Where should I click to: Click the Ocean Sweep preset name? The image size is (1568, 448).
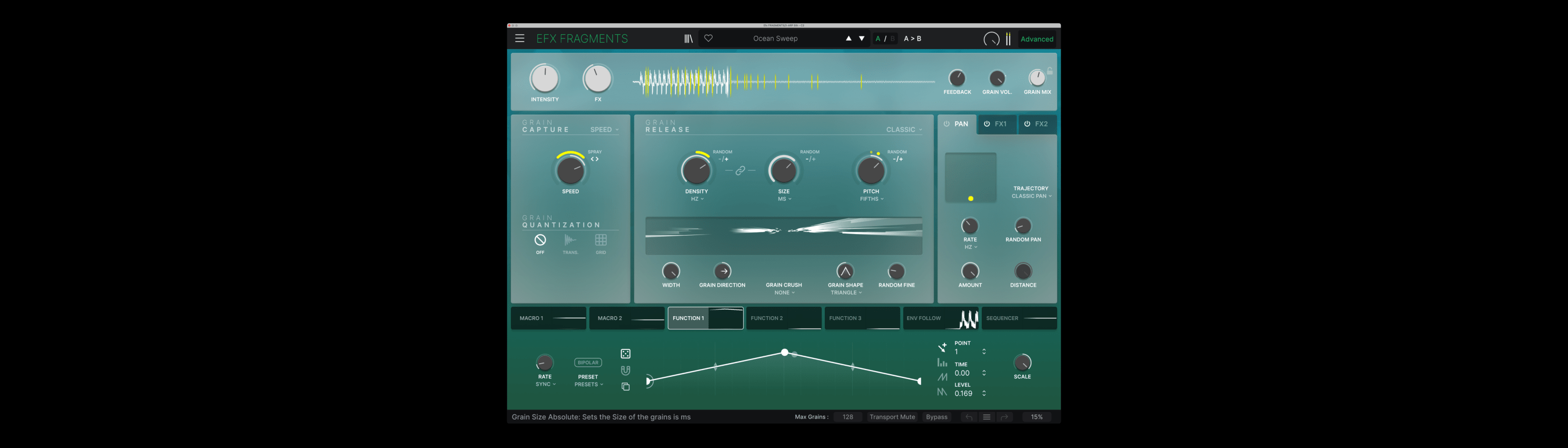(x=775, y=38)
